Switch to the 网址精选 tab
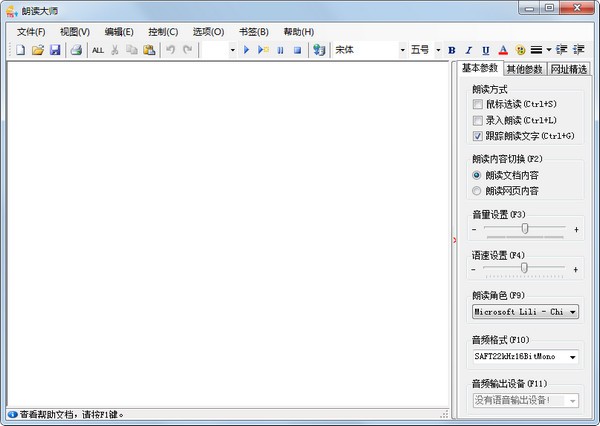The height and width of the screenshot is (426, 600). 569,69
